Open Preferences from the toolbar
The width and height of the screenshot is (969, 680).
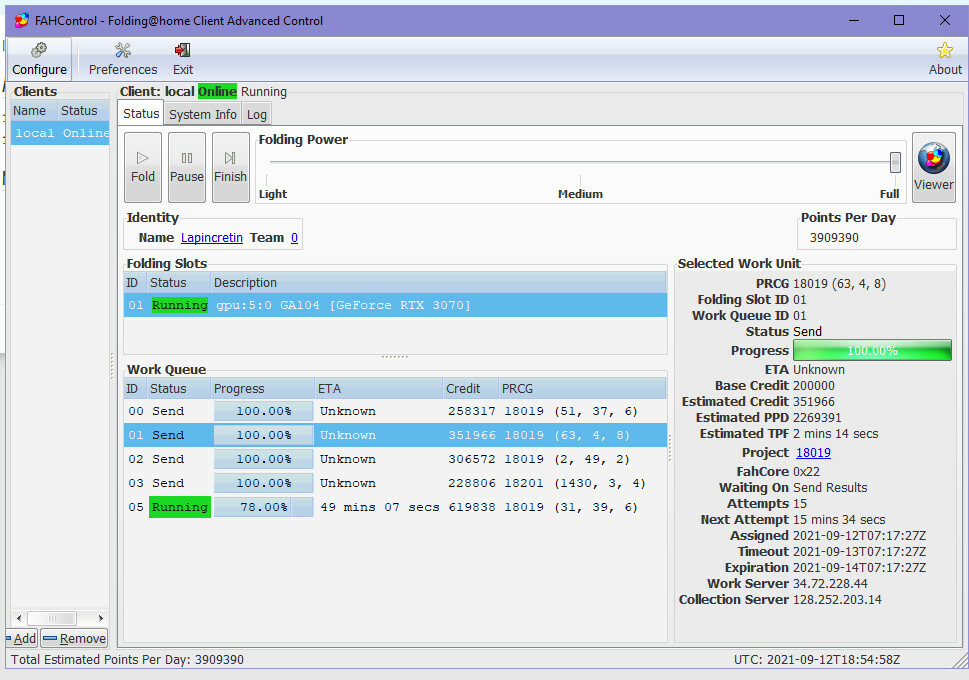[x=123, y=59]
